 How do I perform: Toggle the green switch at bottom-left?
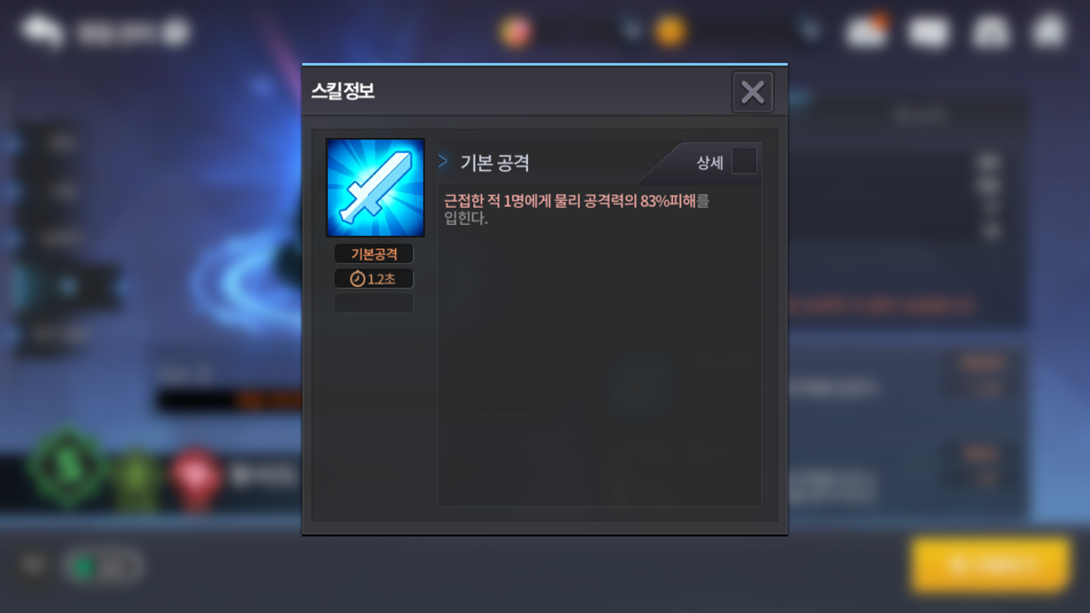click(x=102, y=566)
